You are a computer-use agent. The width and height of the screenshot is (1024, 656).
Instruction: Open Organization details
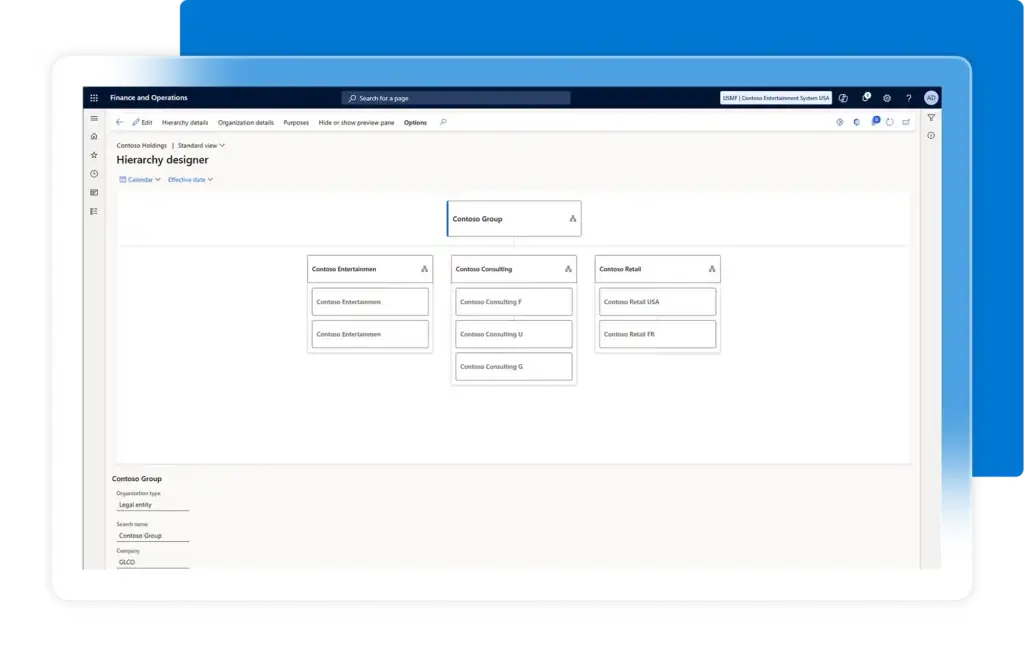point(246,122)
